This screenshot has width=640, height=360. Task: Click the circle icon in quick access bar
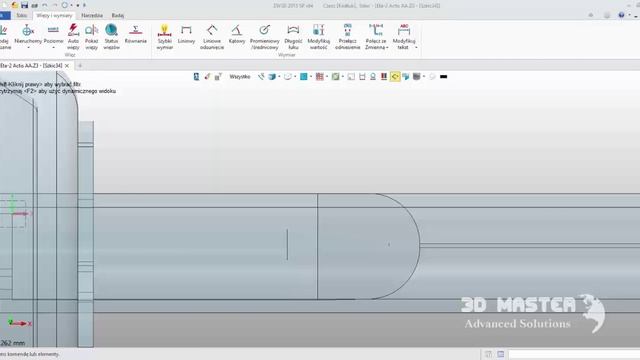point(64,5)
